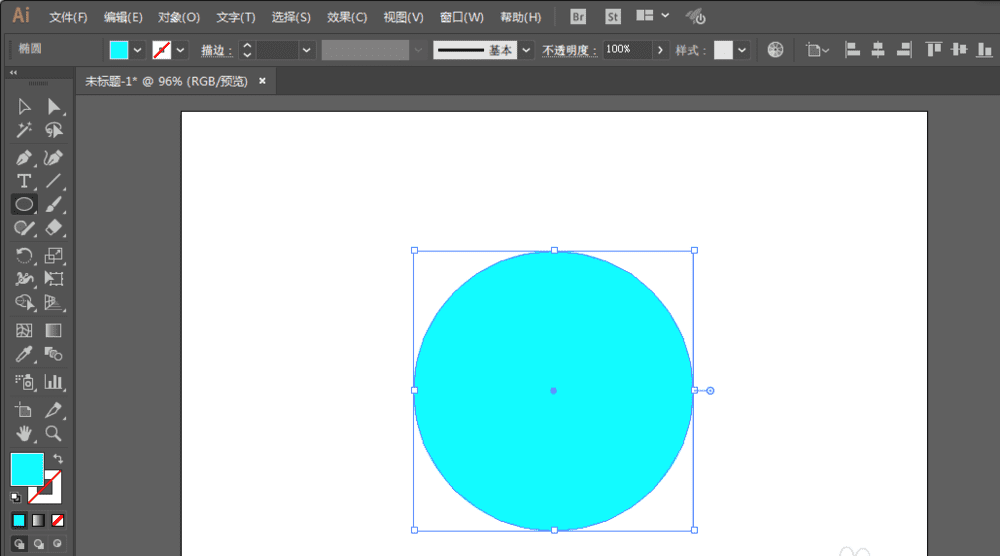The width and height of the screenshot is (1000, 556).
Task: Select the Zoom magnifier tool
Action: (54, 434)
